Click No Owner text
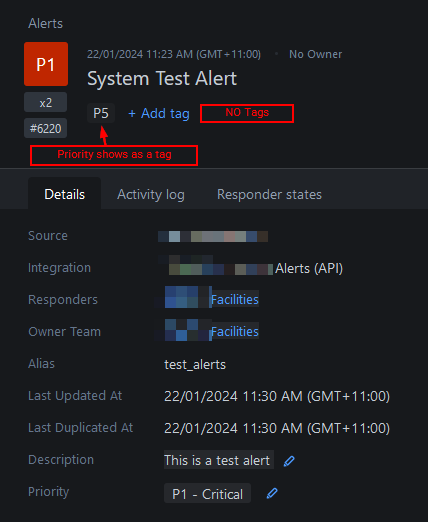 tap(315, 54)
